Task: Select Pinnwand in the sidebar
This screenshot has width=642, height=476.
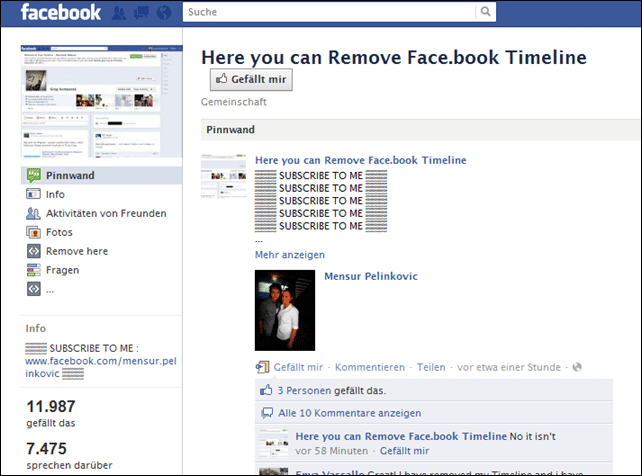Action: pos(102,175)
